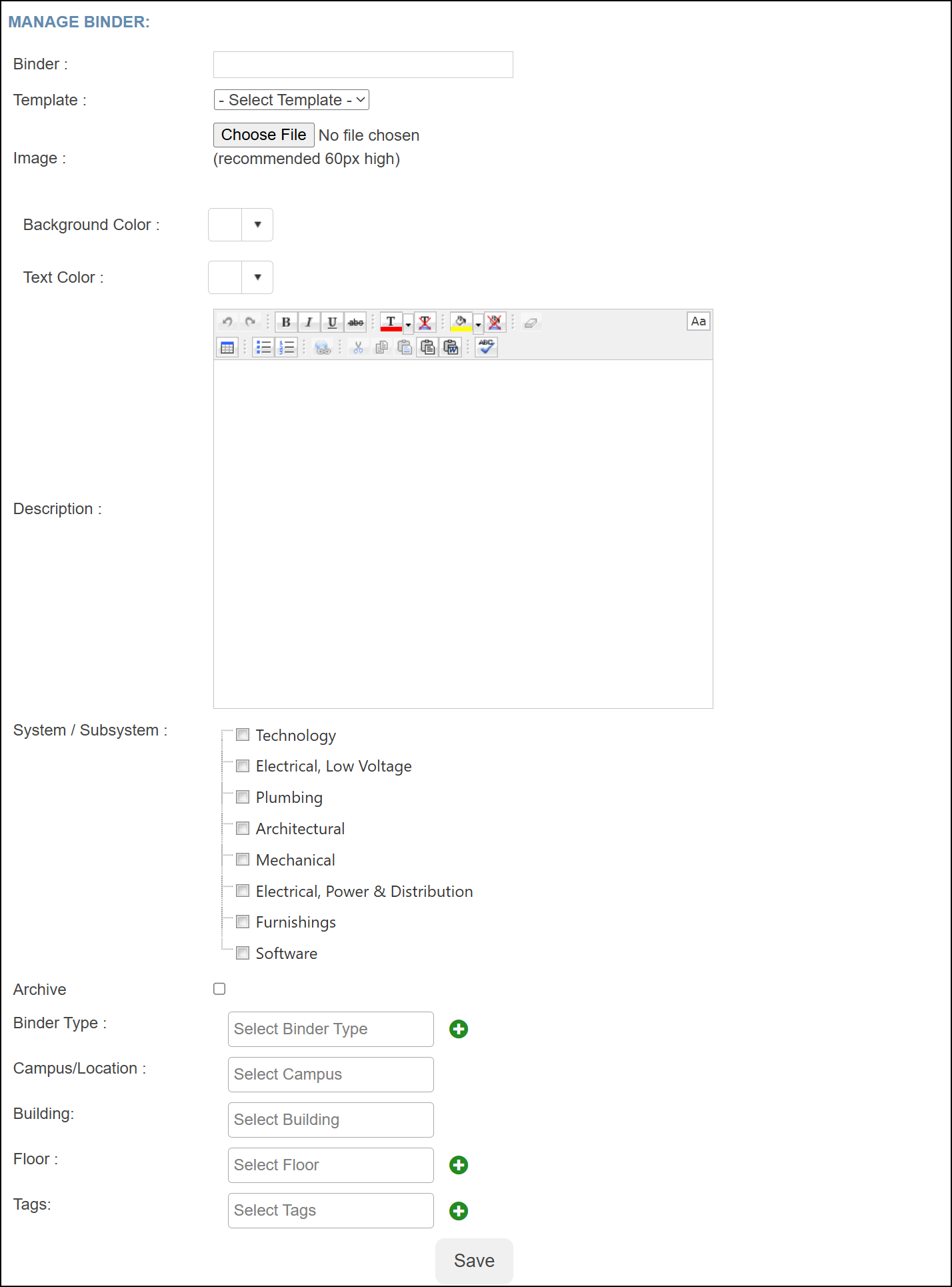Click the 'No file chosen' text

pyautogui.click(x=369, y=135)
